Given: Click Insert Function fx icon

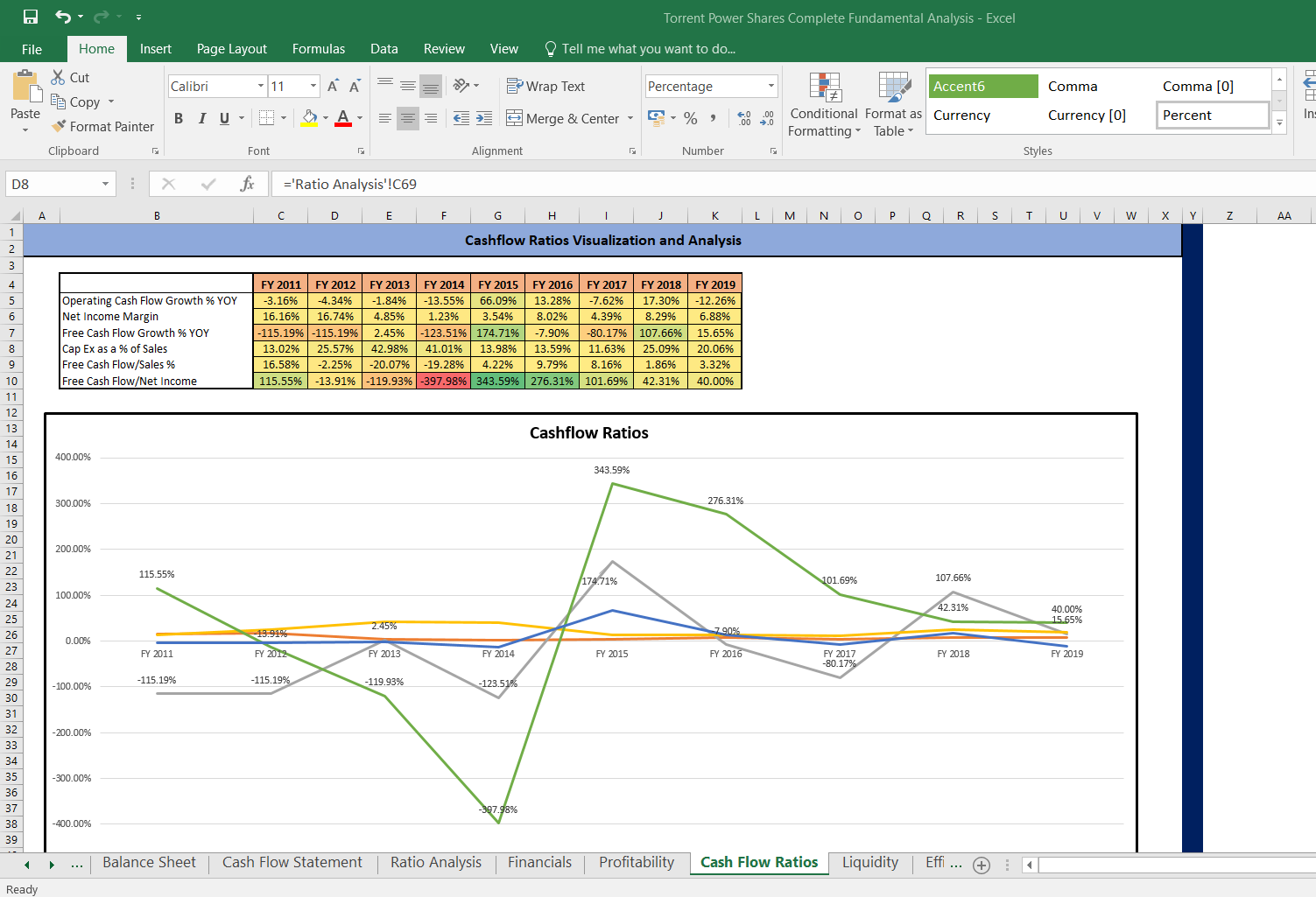Looking at the screenshot, I should (x=247, y=184).
